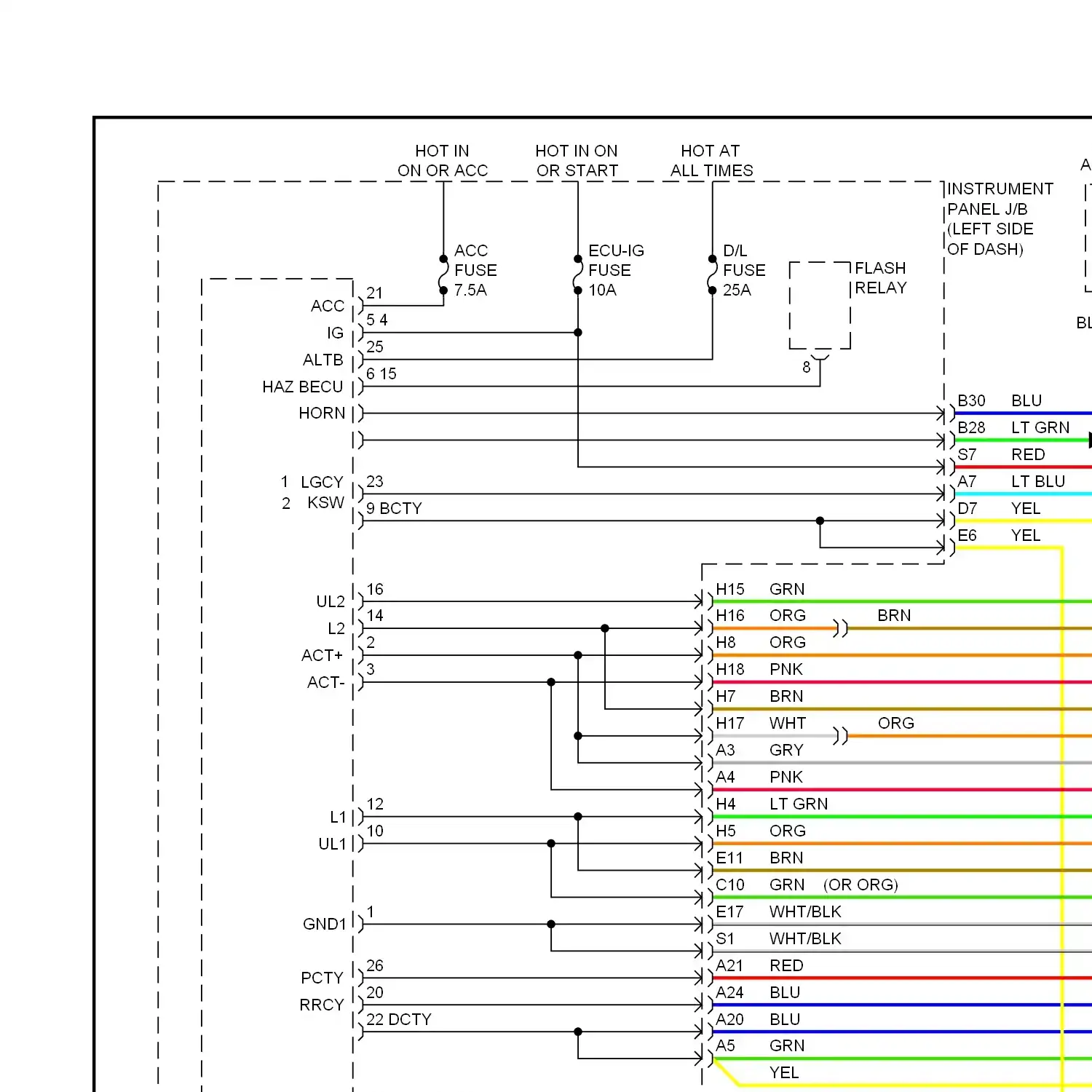Click connector E11 BRN label

(759, 858)
